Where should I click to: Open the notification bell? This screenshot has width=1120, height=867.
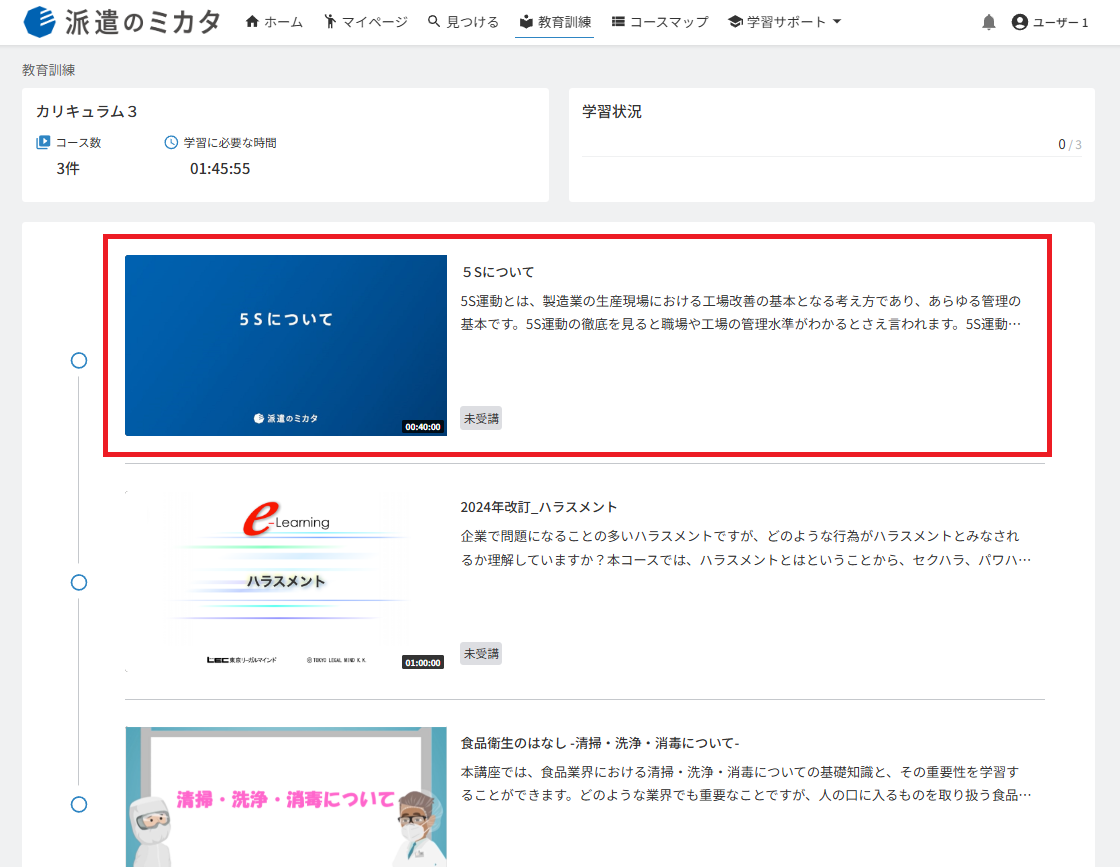(989, 22)
